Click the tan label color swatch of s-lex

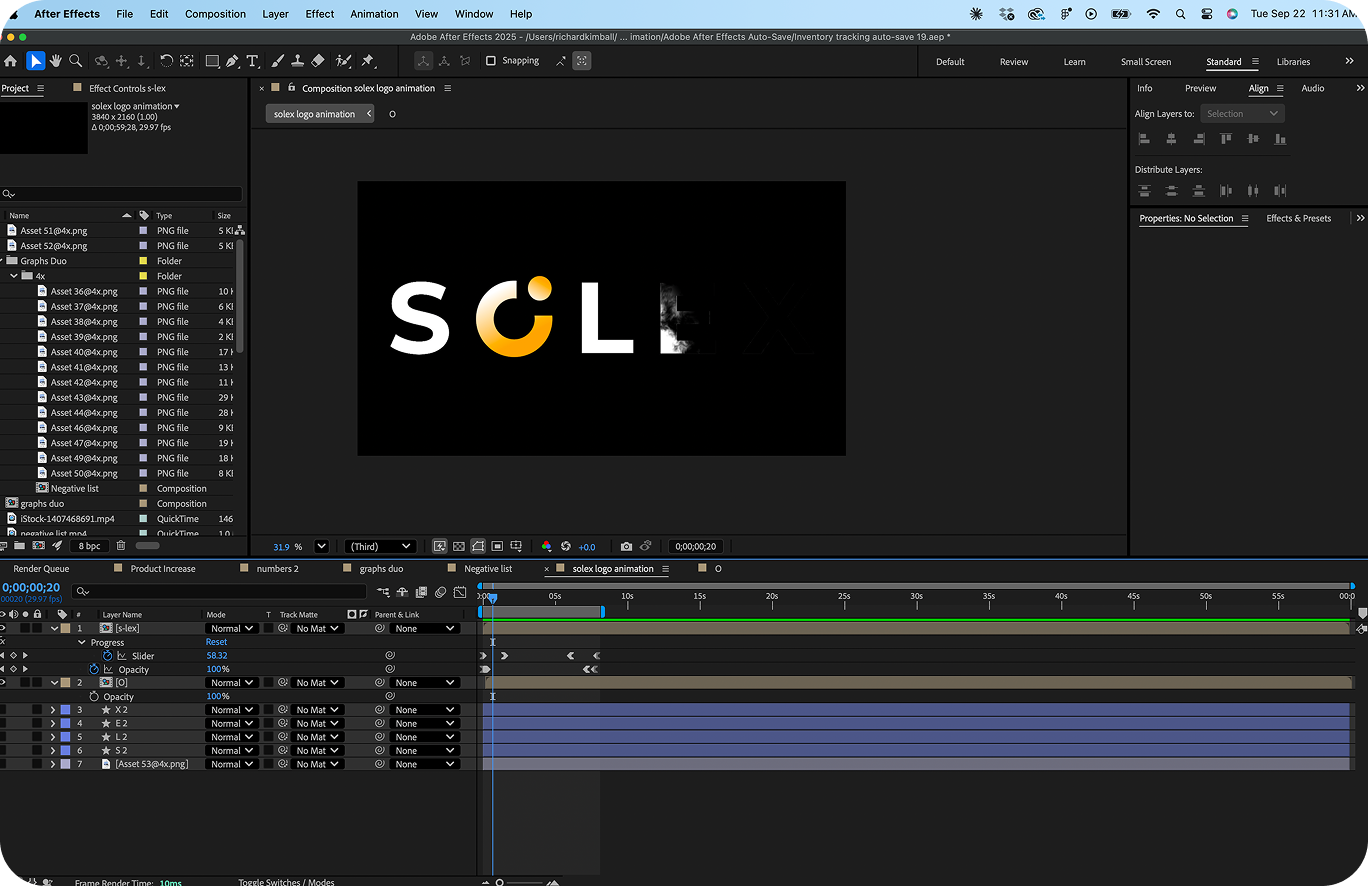click(65, 629)
